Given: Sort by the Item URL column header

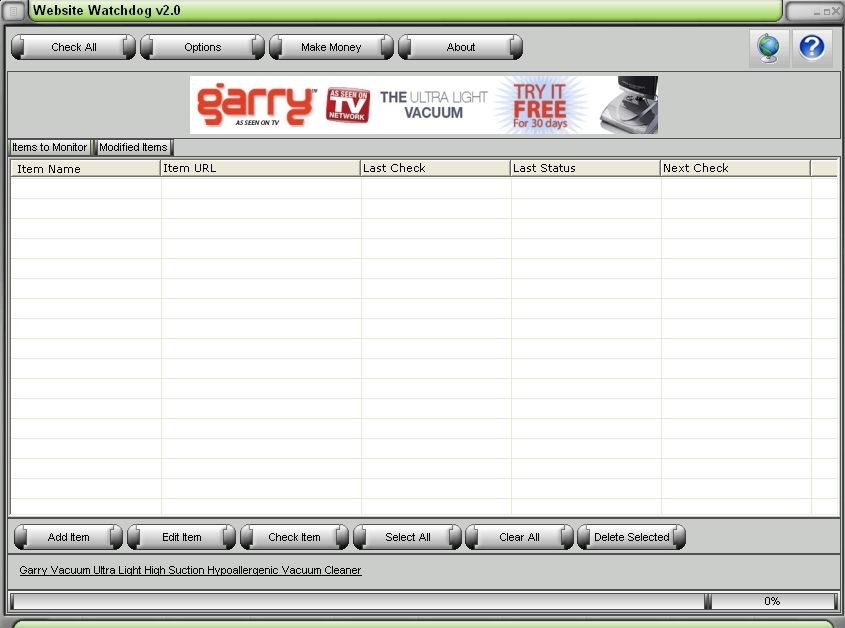Looking at the screenshot, I should (260, 168).
